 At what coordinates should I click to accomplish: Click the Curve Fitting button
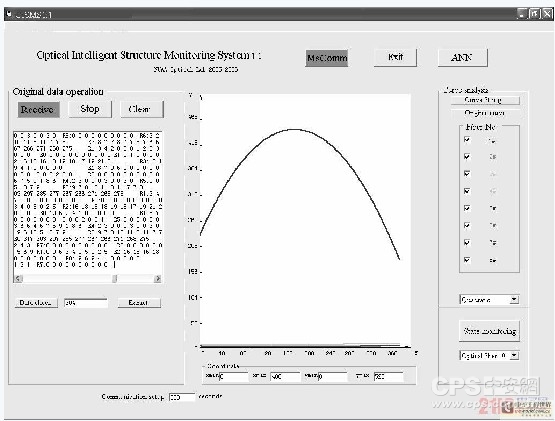pos(485,100)
